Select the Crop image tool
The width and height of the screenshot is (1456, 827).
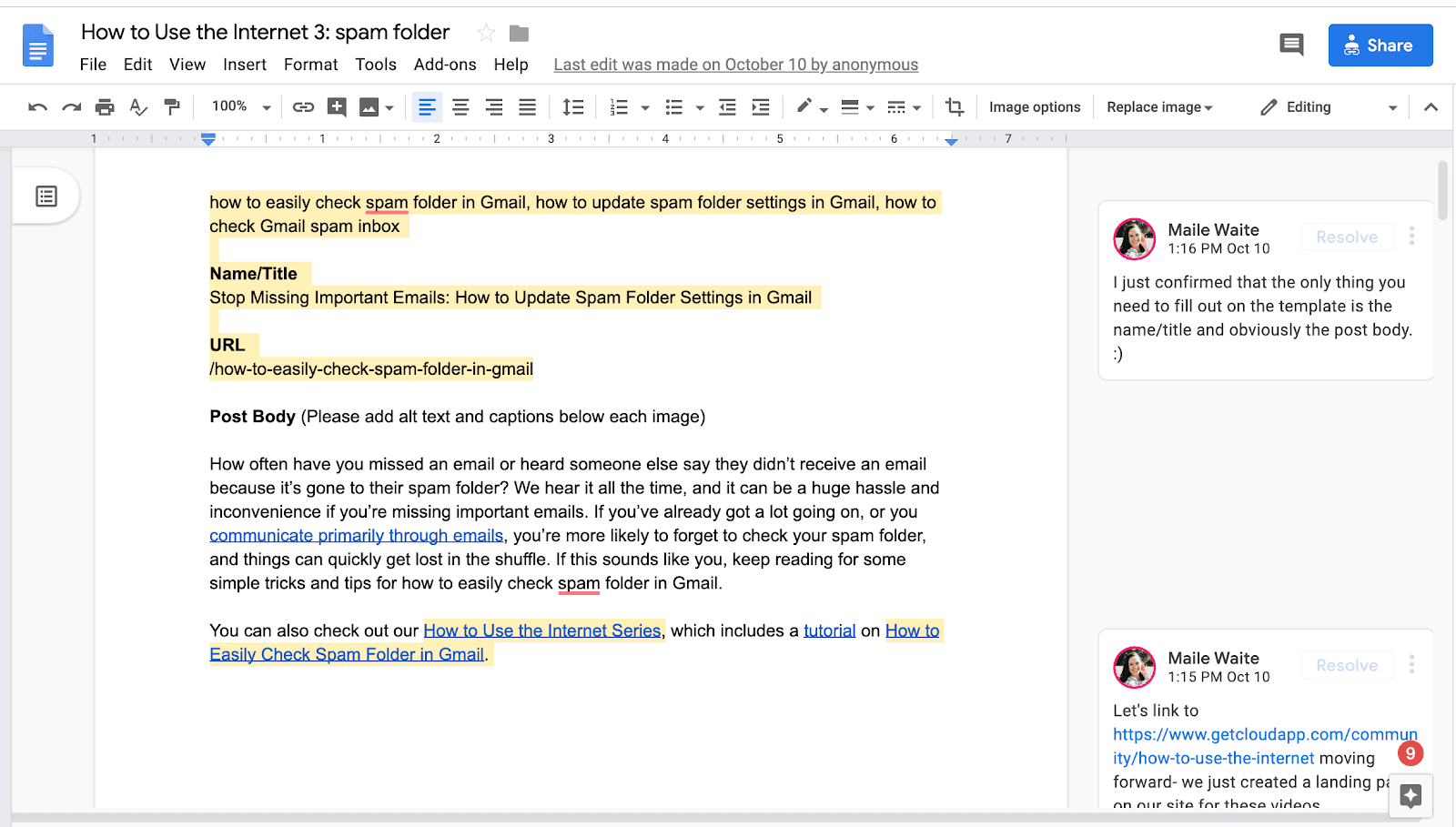955,107
